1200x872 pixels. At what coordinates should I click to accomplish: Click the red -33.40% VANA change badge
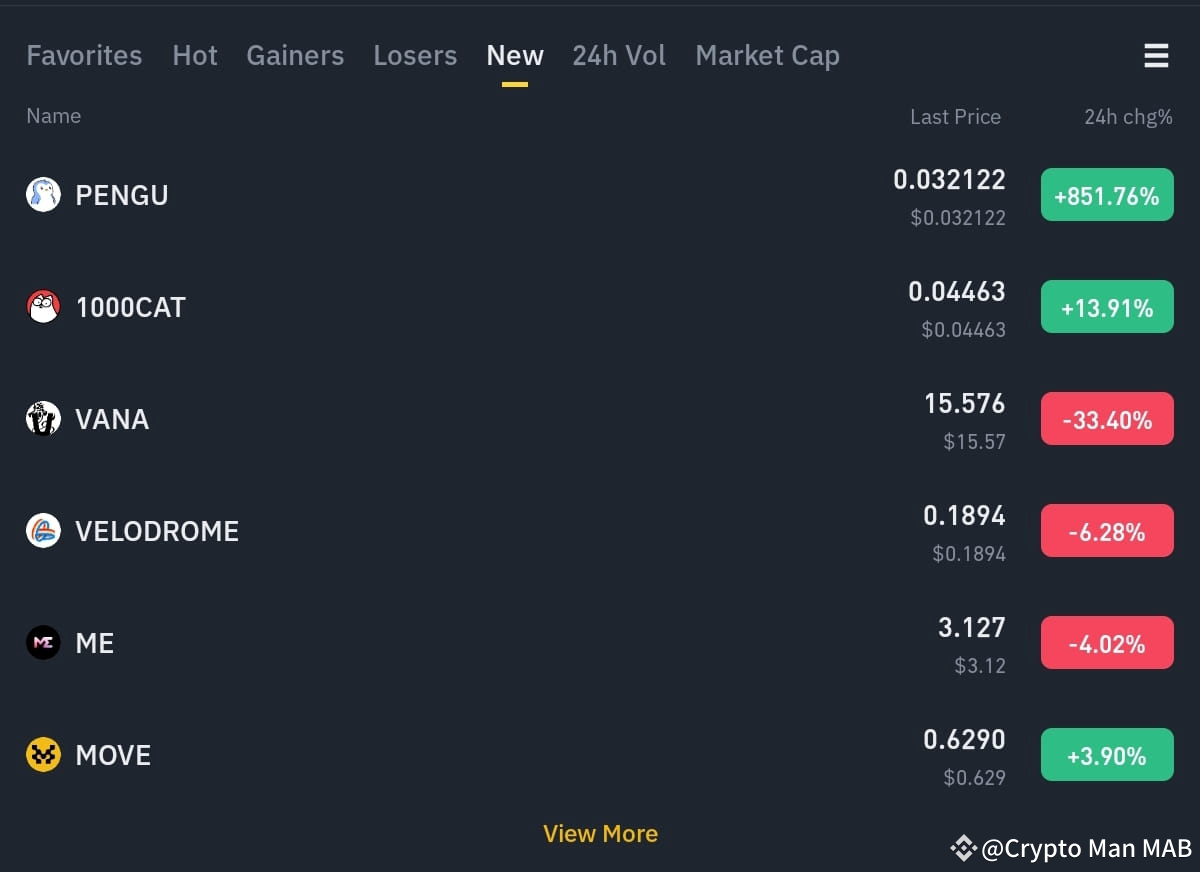click(x=1107, y=419)
